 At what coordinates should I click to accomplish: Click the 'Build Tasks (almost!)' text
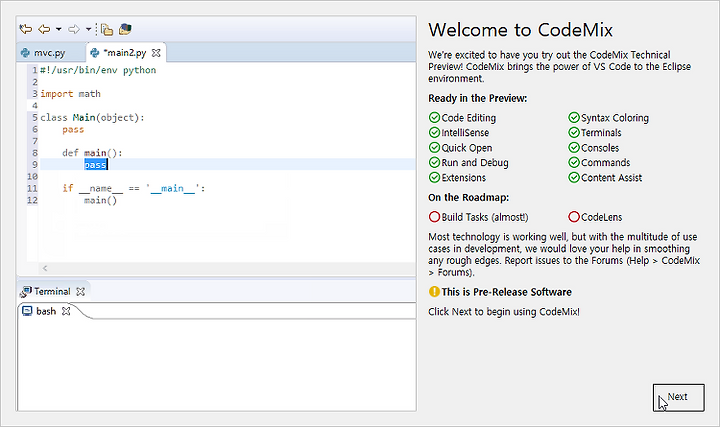pyautogui.click(x=485, y=217)
